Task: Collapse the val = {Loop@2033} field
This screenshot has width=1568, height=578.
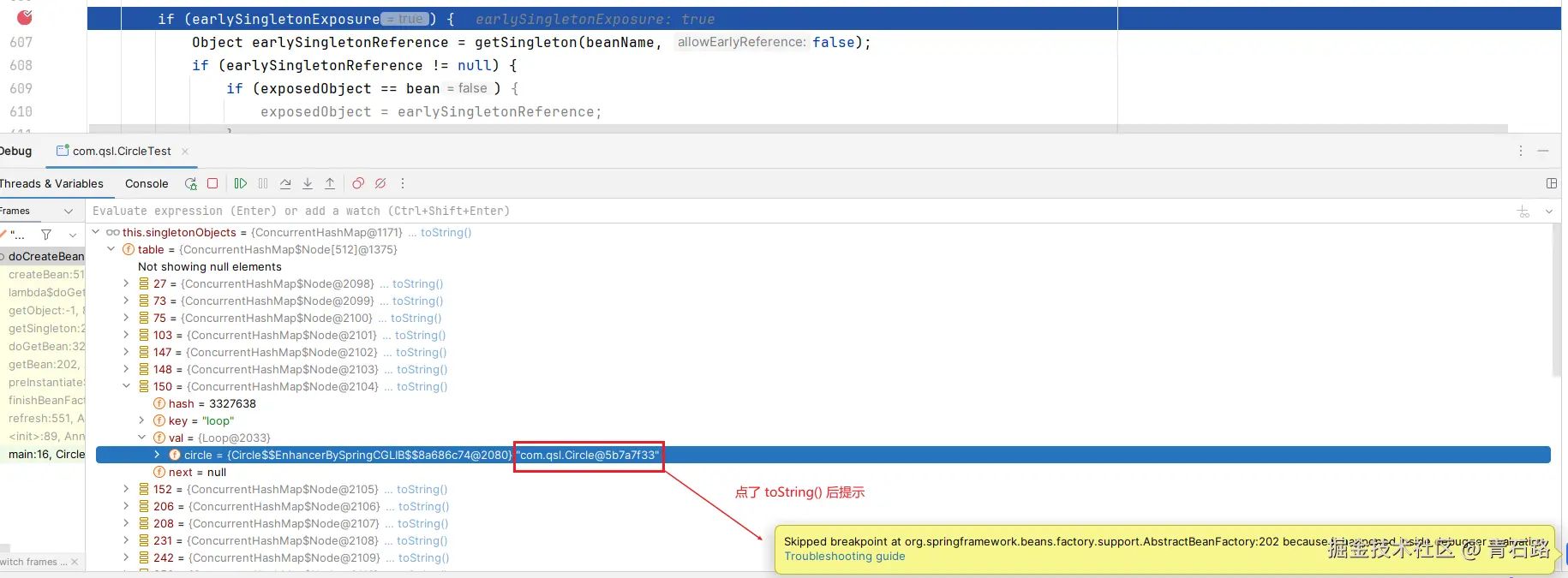Action: pos(141,438)
